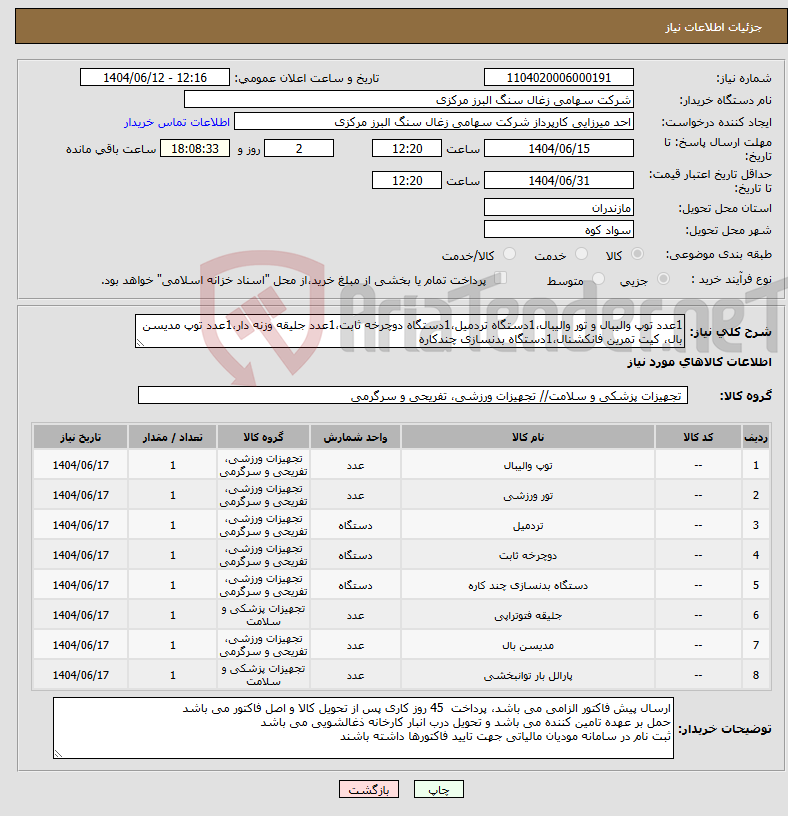Click the price validity hour 12:20 field

click(x=406, y=181)
